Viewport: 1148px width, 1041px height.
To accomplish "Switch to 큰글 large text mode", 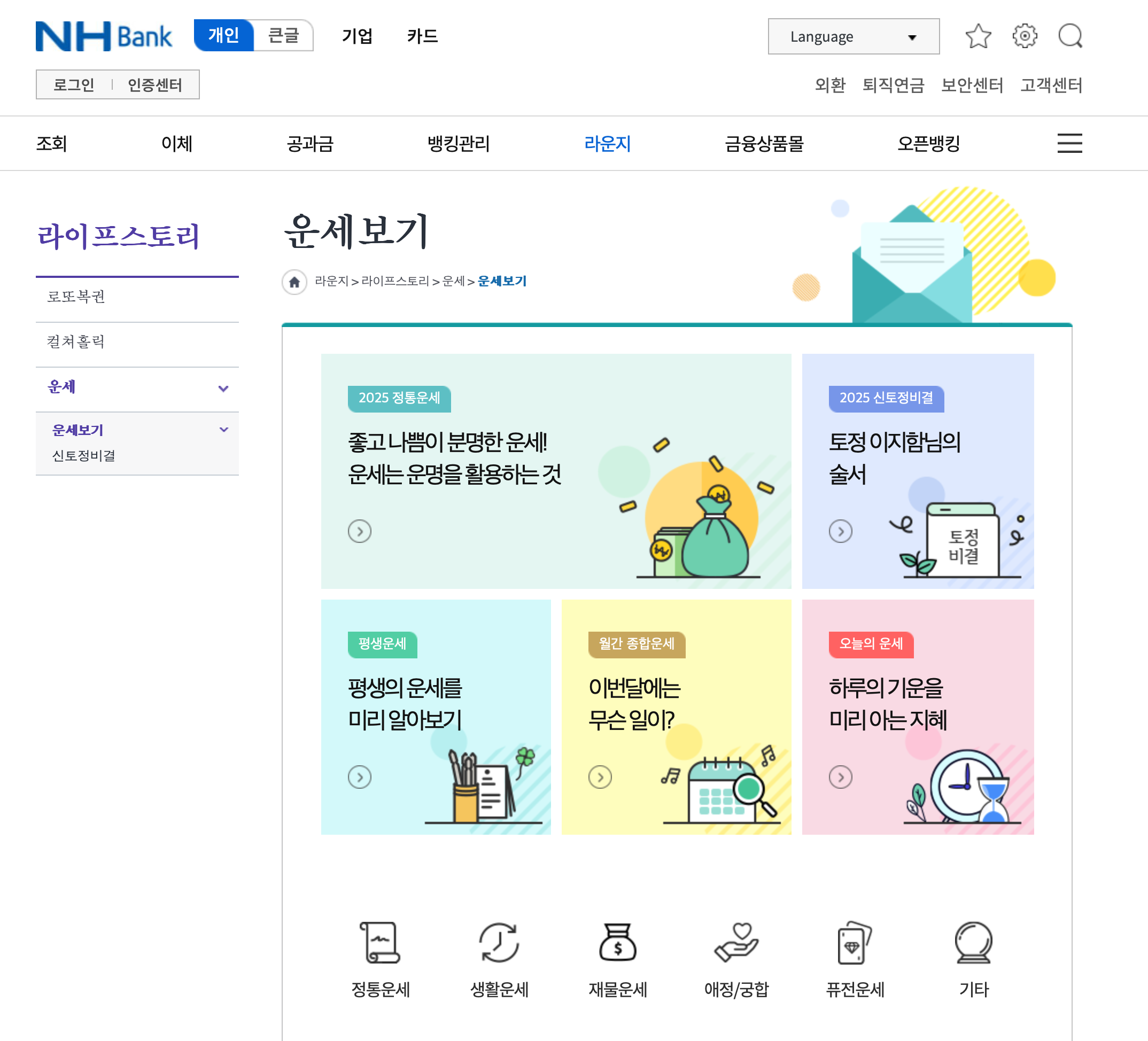I will point(283,35).
